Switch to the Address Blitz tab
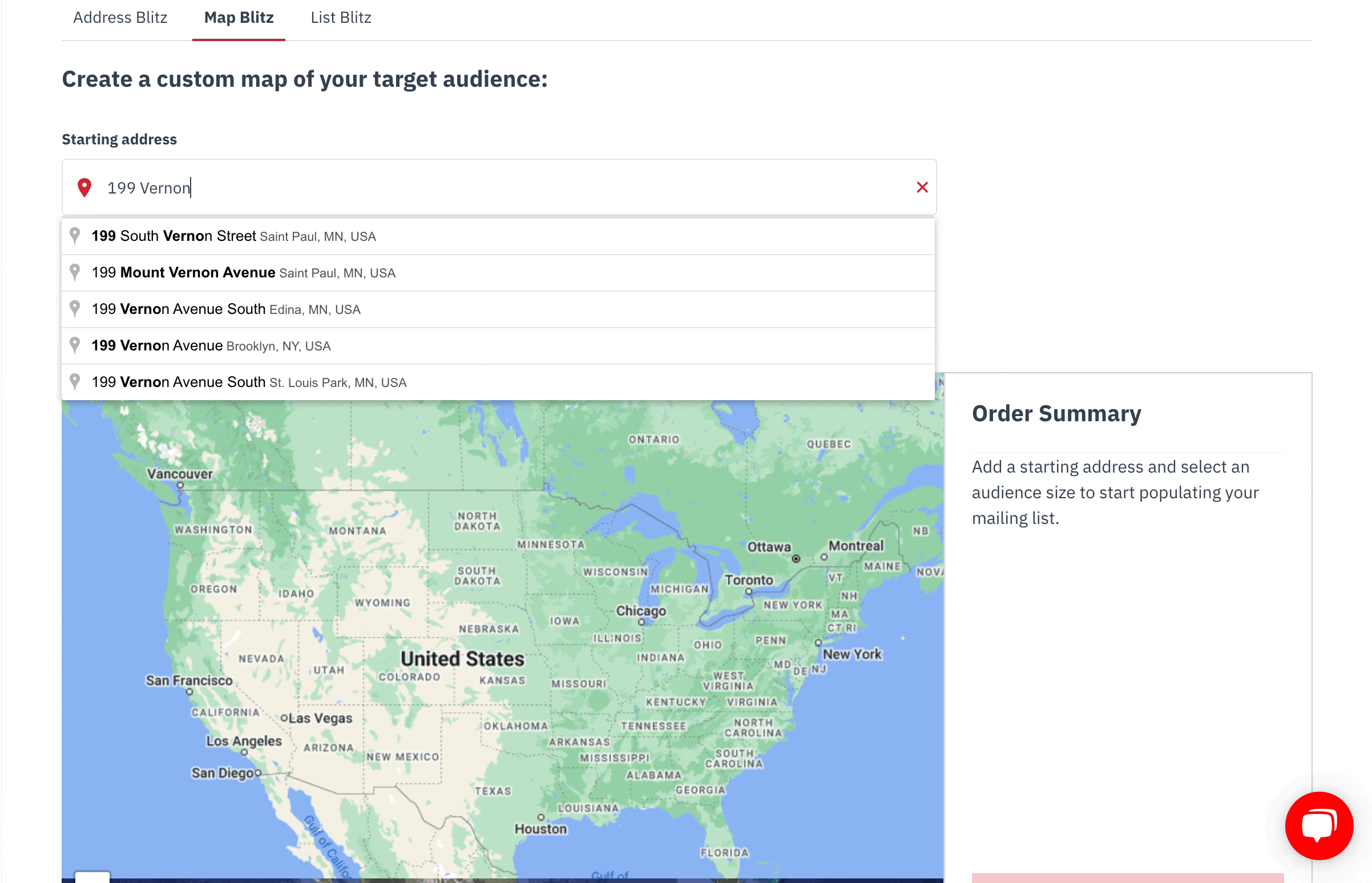This screenshot has width=1372, height=883. [x=120, y=18]
